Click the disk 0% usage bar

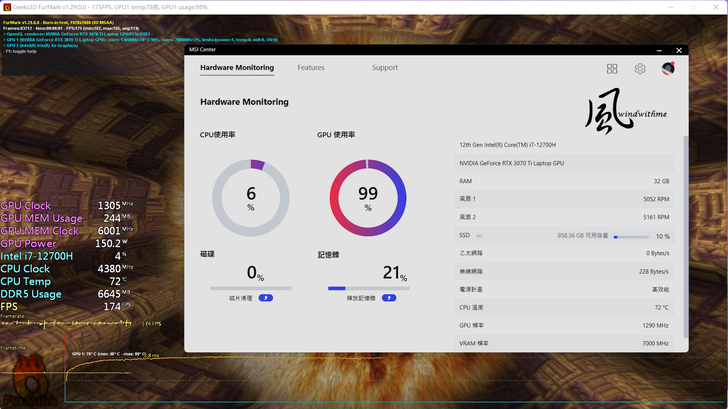251,288
